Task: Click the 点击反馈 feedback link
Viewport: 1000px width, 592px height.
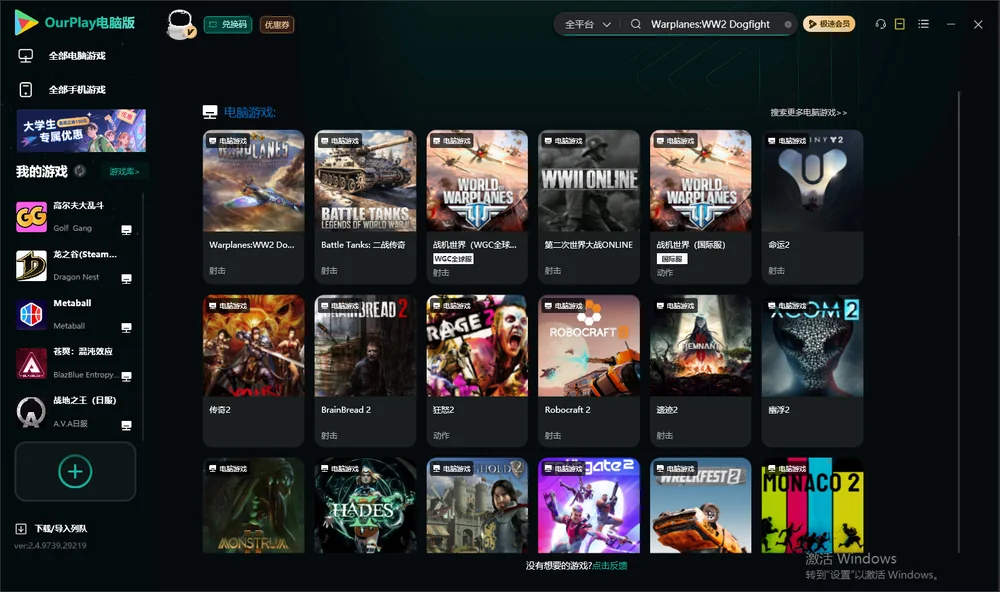Action: (x=610, y=566)
